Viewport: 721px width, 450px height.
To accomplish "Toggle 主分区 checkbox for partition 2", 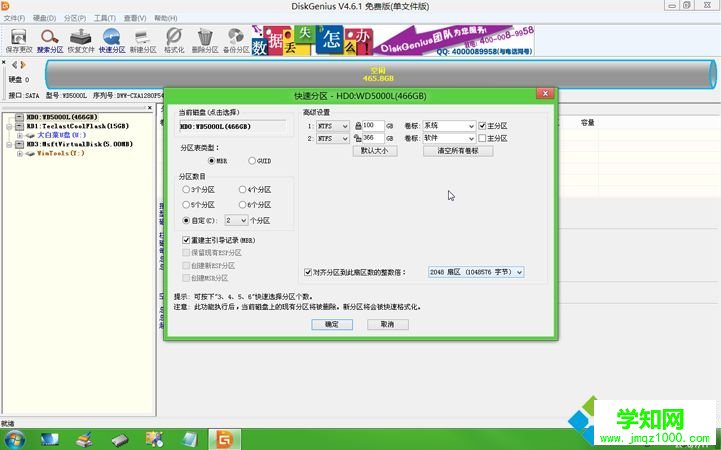I will [482, 138].
